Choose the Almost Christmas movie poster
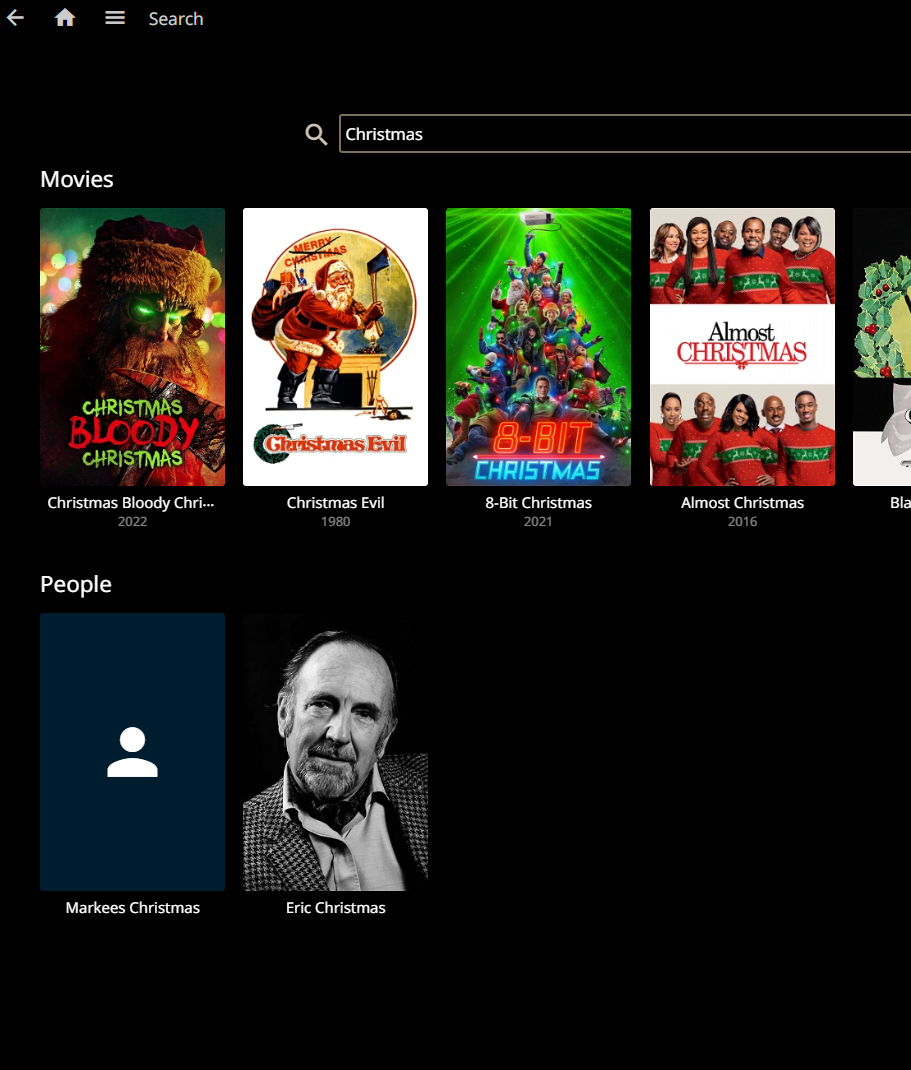This screenshot has height=1070, width=911. pyautogui.click(x=742, y=347)
